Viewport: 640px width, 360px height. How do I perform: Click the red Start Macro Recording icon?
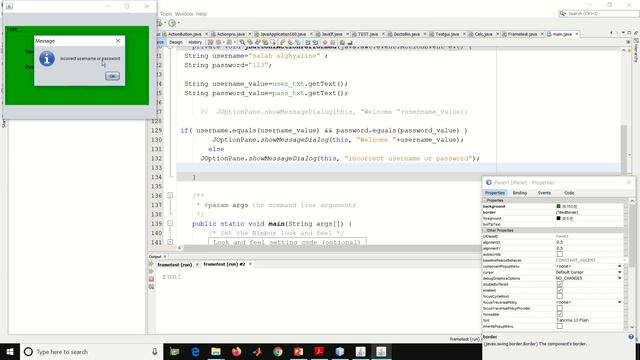(x=325, y=42)
